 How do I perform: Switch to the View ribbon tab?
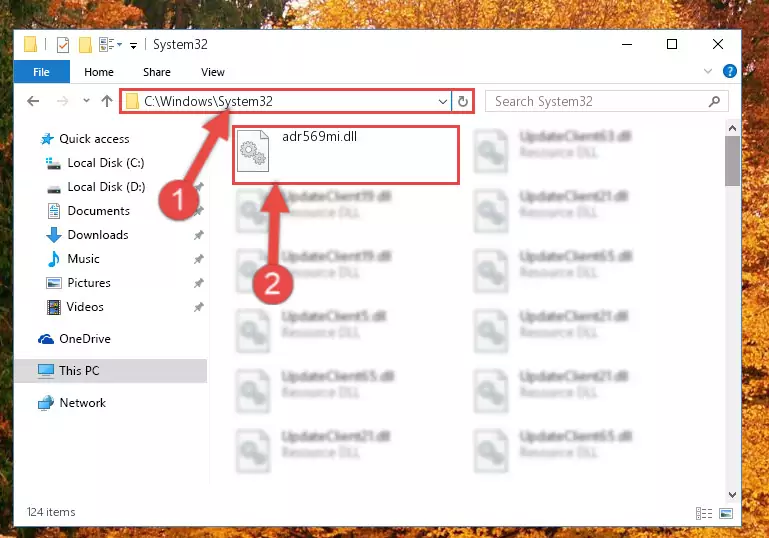tap(213, 72)
